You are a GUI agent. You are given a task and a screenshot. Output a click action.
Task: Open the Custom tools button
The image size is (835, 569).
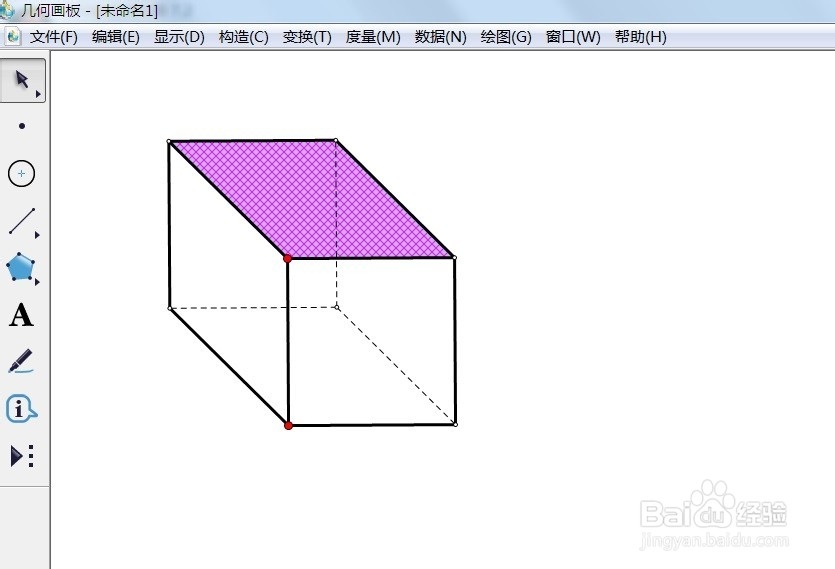22,456
